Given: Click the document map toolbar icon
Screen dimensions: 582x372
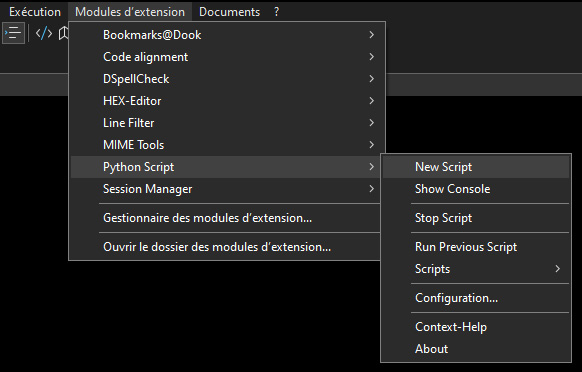Looking at the screenshot, I should [x=63, y=33].
